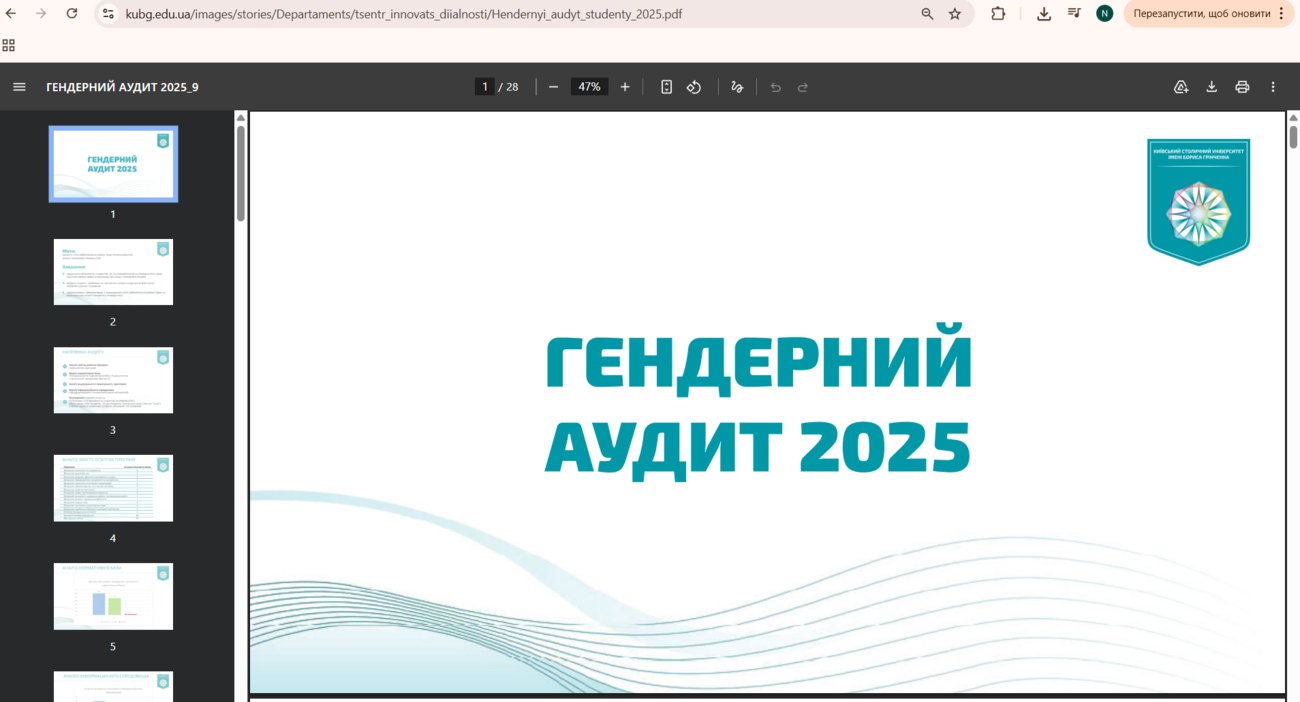Open the media controls icon
This screenshot has height=702, width=1300.
click(x=1074, y=14)
